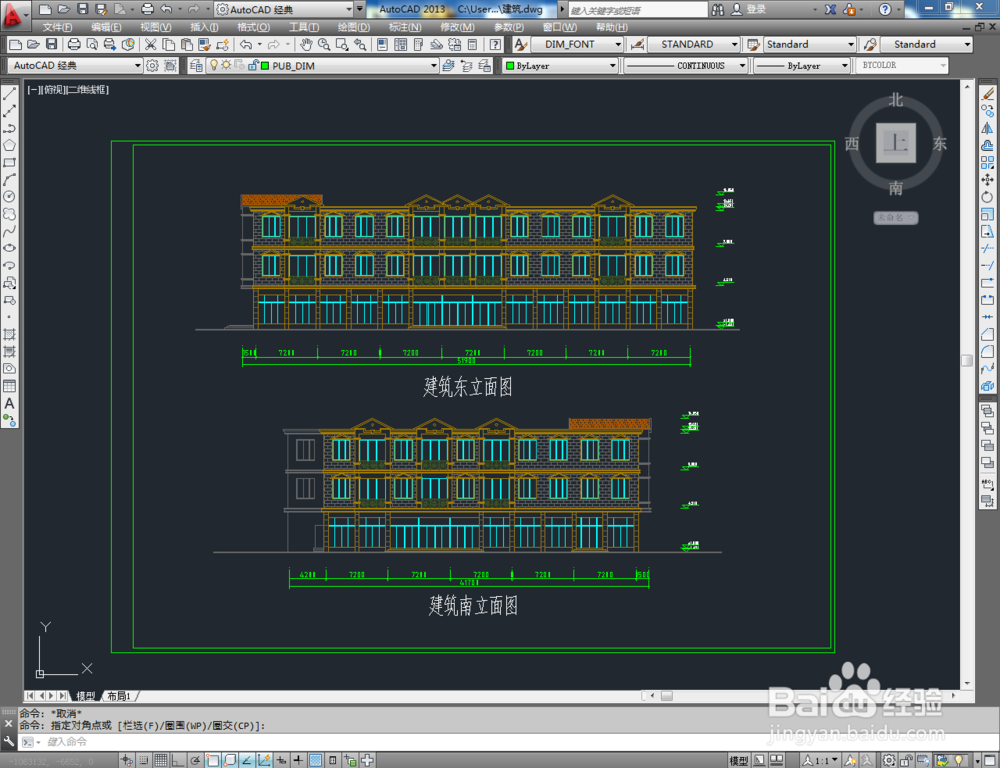Switch to the 布局1 layout tab
This screenshot has width=1000, height=768.
pyautogui.click(x=119, y=696)
